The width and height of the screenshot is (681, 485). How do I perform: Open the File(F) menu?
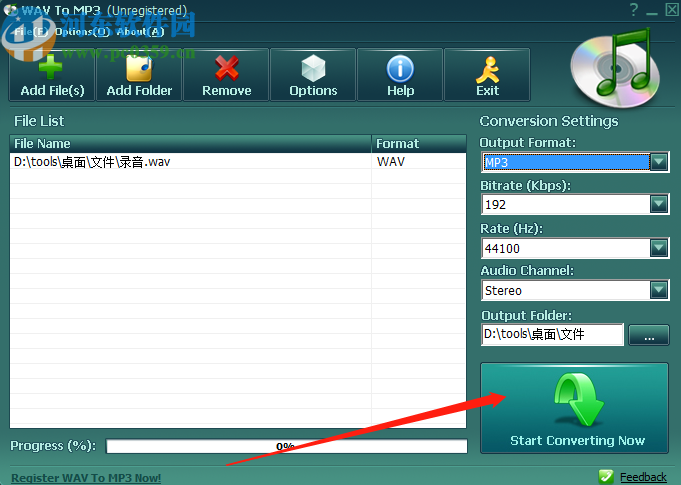click(31, 32)
